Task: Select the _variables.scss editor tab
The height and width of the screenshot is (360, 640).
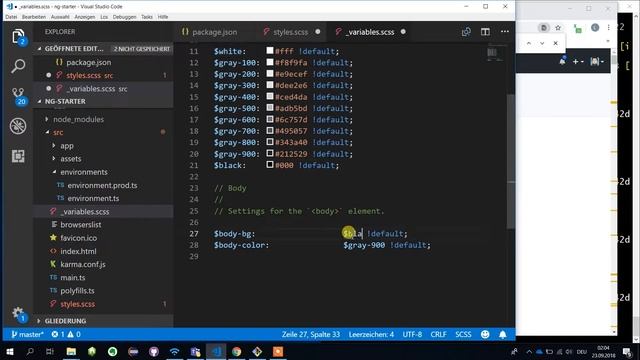Action: [x=370, y=32]
